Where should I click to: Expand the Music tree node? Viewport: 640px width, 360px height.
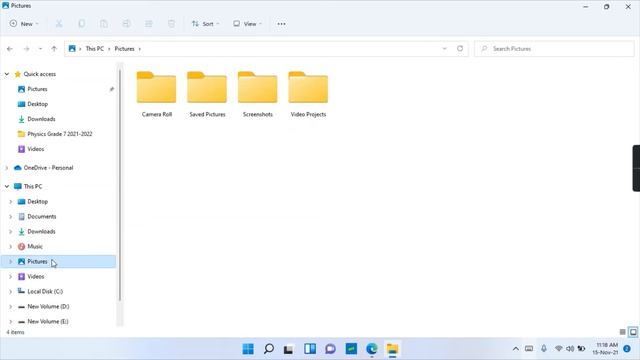coord(11,247)
